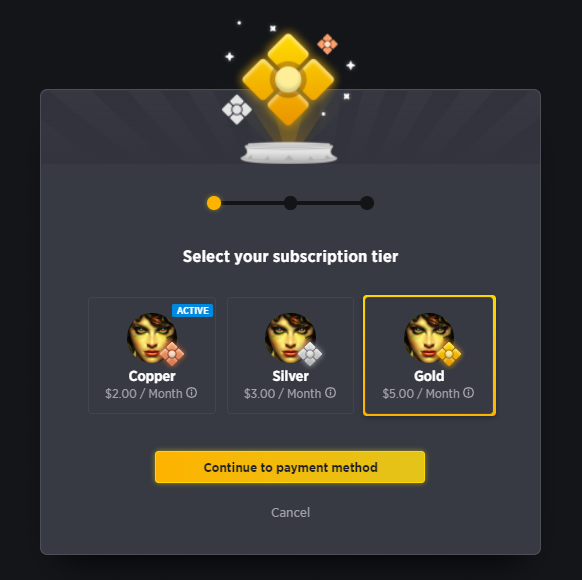
Task: Click the second progress step dot
Action: (290, 203)
